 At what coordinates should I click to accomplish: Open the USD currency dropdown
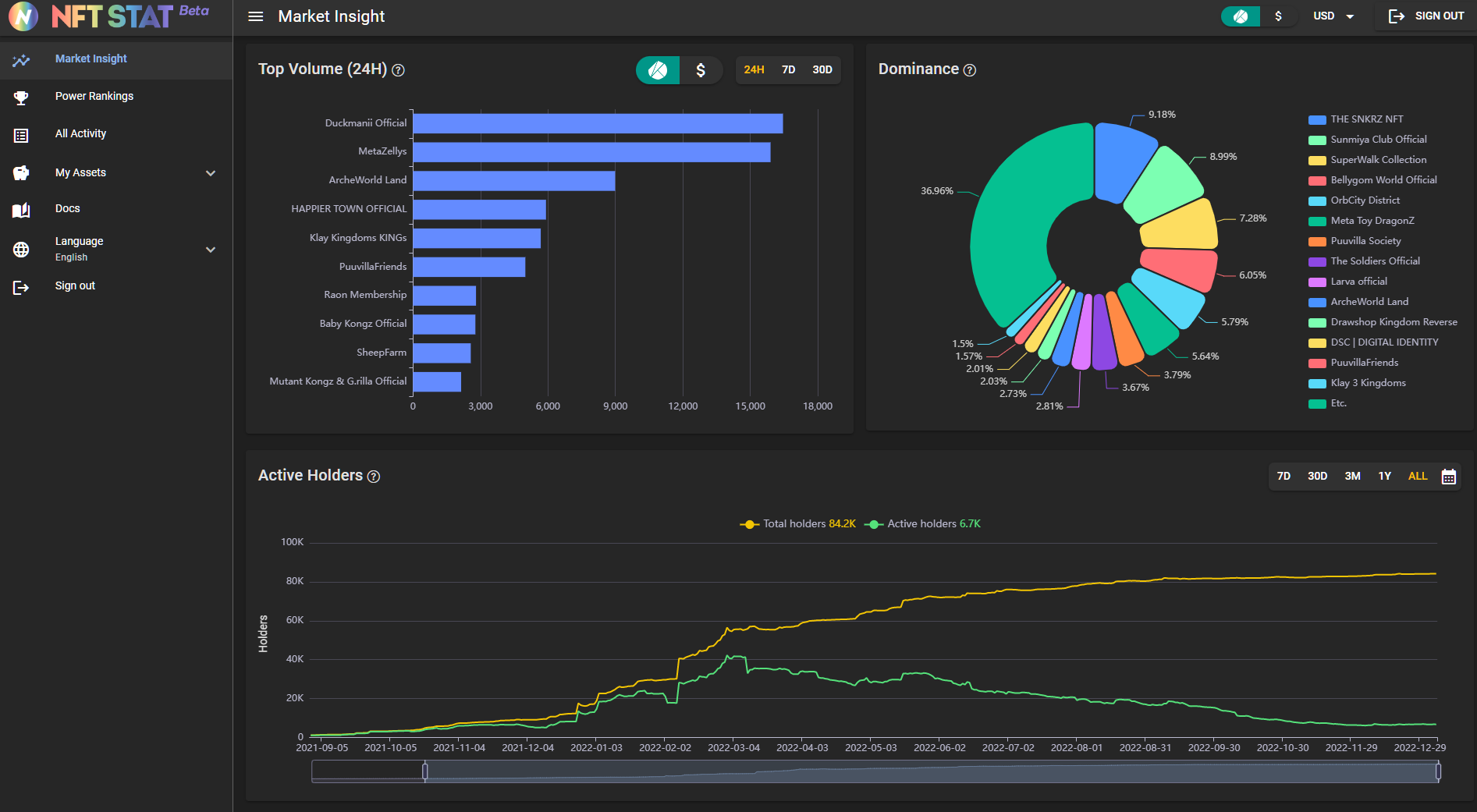(x=1333, y=16)
